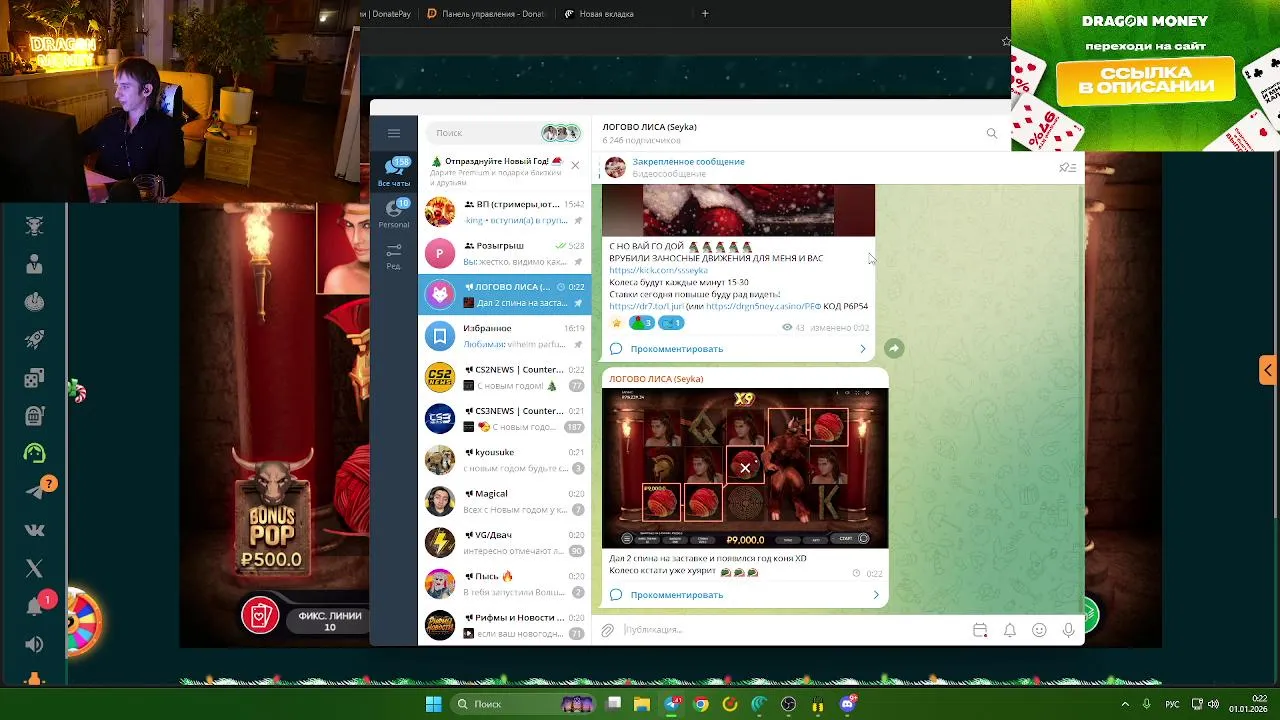Open the Magical channel
Viewport: 1280px width, 720px height.
coord(505,501)
